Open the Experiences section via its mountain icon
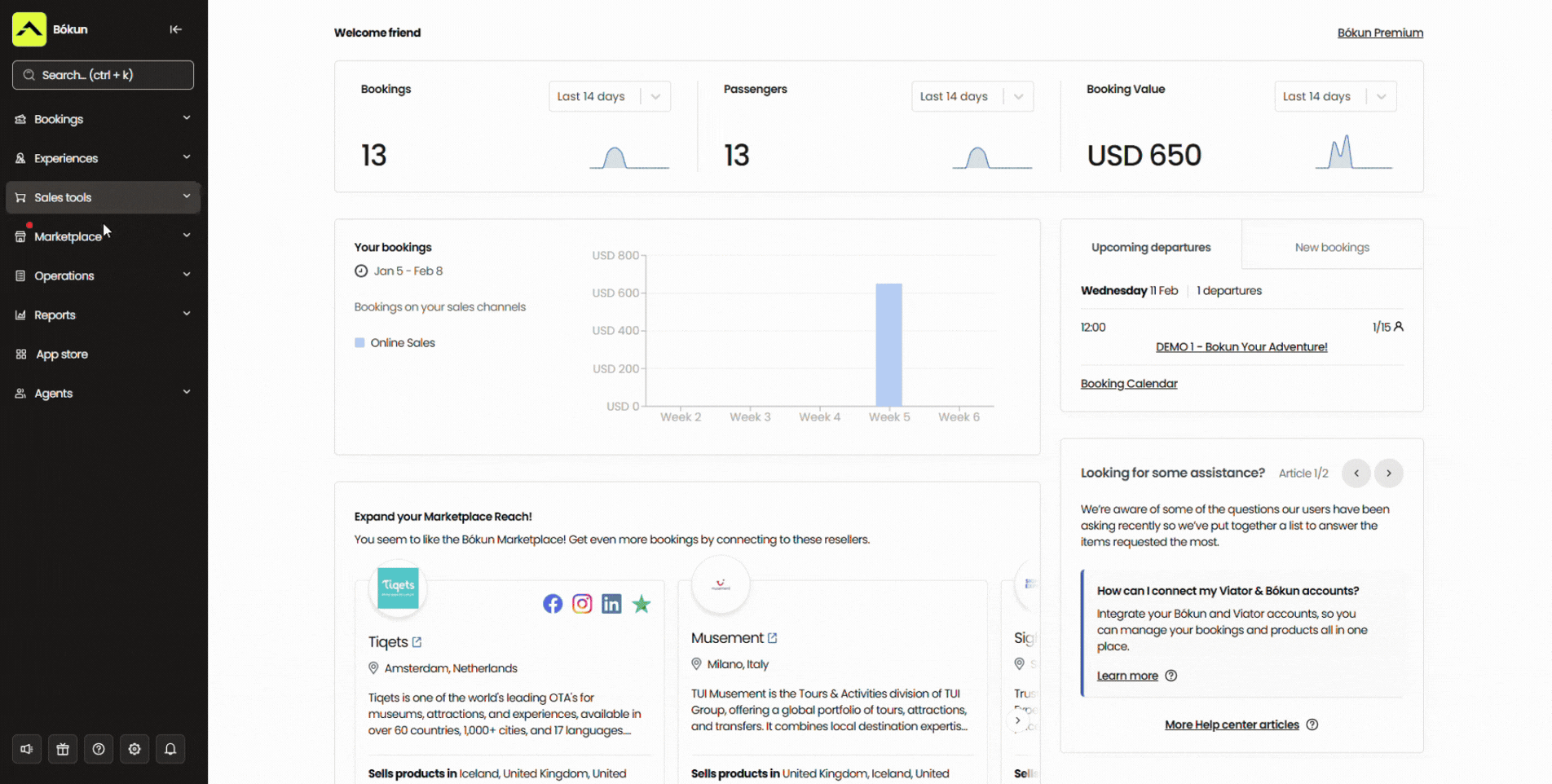The height and width of the screenshot is (784, 1552). tap(20, 158)
